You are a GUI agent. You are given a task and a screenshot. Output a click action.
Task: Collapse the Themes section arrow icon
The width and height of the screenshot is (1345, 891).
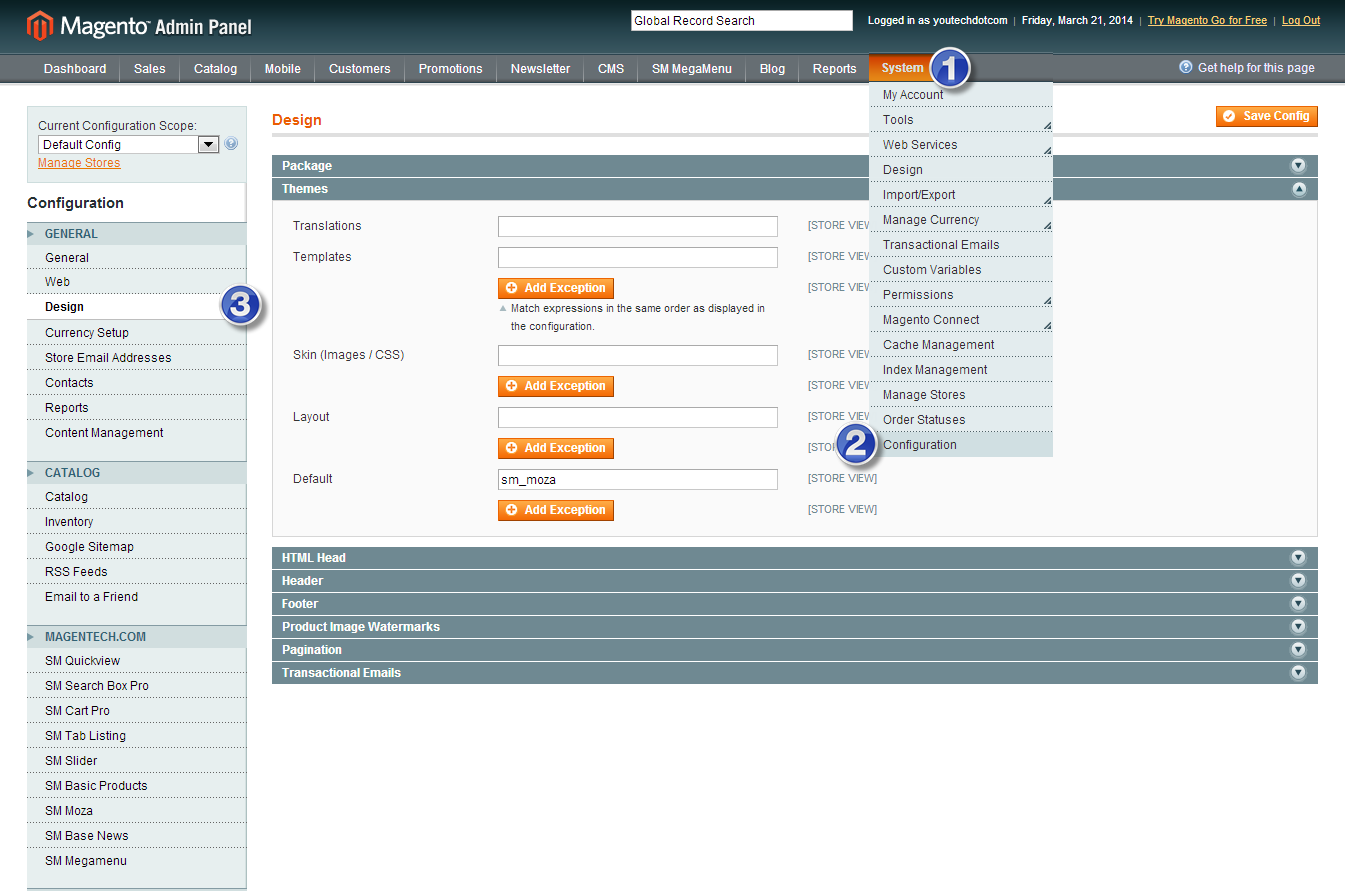point(1298,189)
